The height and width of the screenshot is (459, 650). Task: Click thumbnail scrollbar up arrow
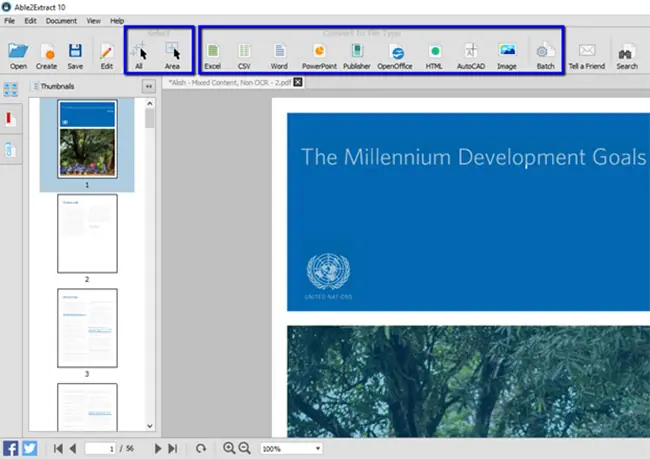click(x=150, y=104)
